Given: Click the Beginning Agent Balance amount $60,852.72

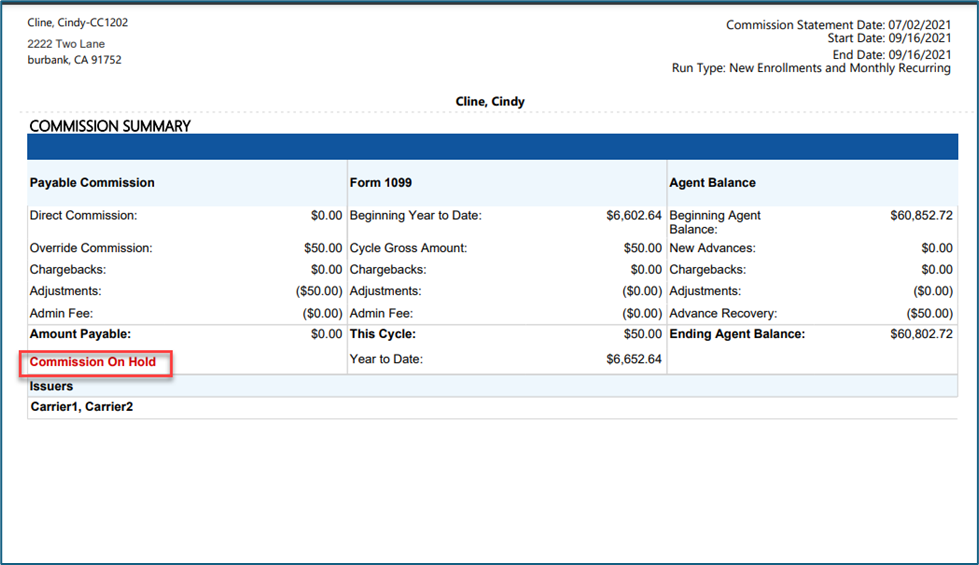Looking at the screenshot, I should 921,215.
